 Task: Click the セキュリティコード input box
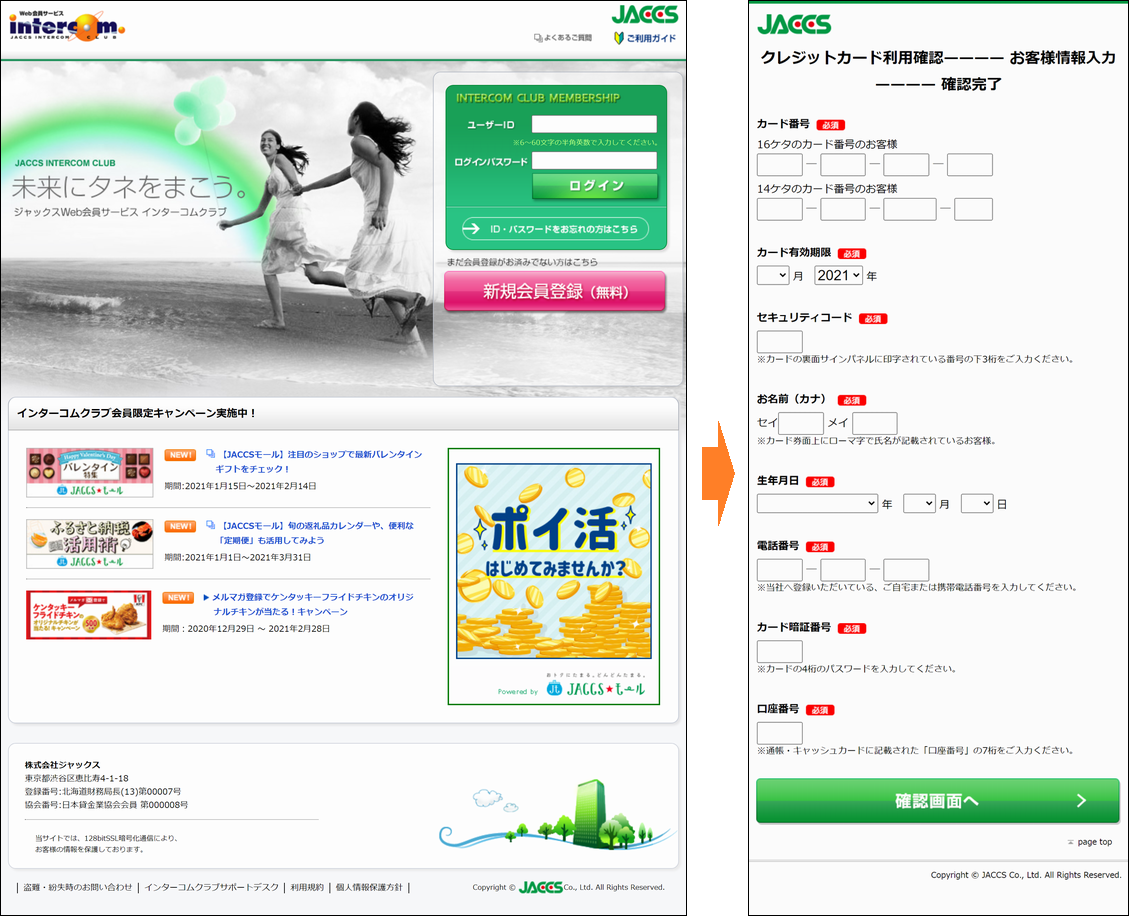(x=779, y=342)
